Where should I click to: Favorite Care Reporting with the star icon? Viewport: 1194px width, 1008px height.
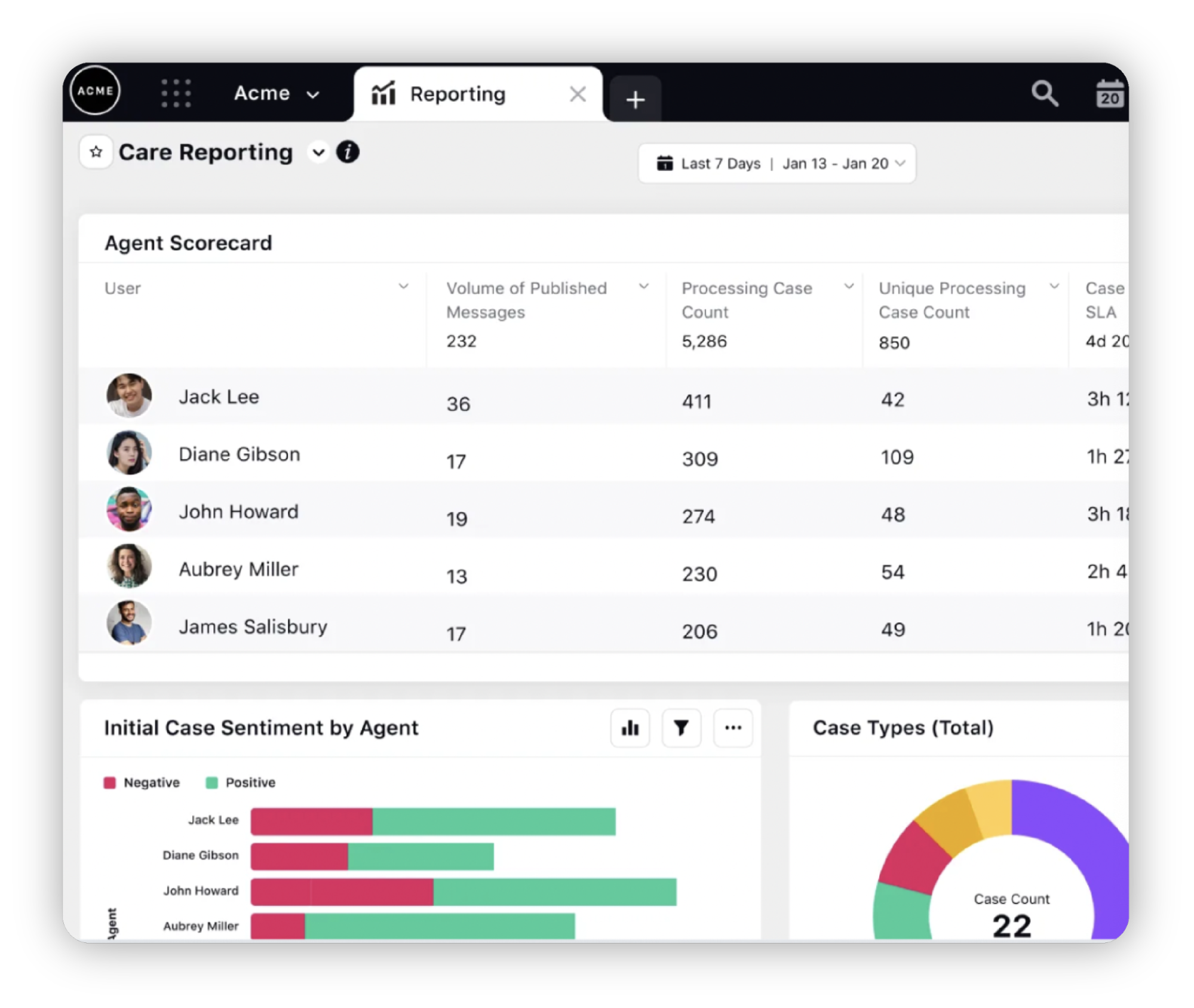pyautogui.click(x=96, y=152)
